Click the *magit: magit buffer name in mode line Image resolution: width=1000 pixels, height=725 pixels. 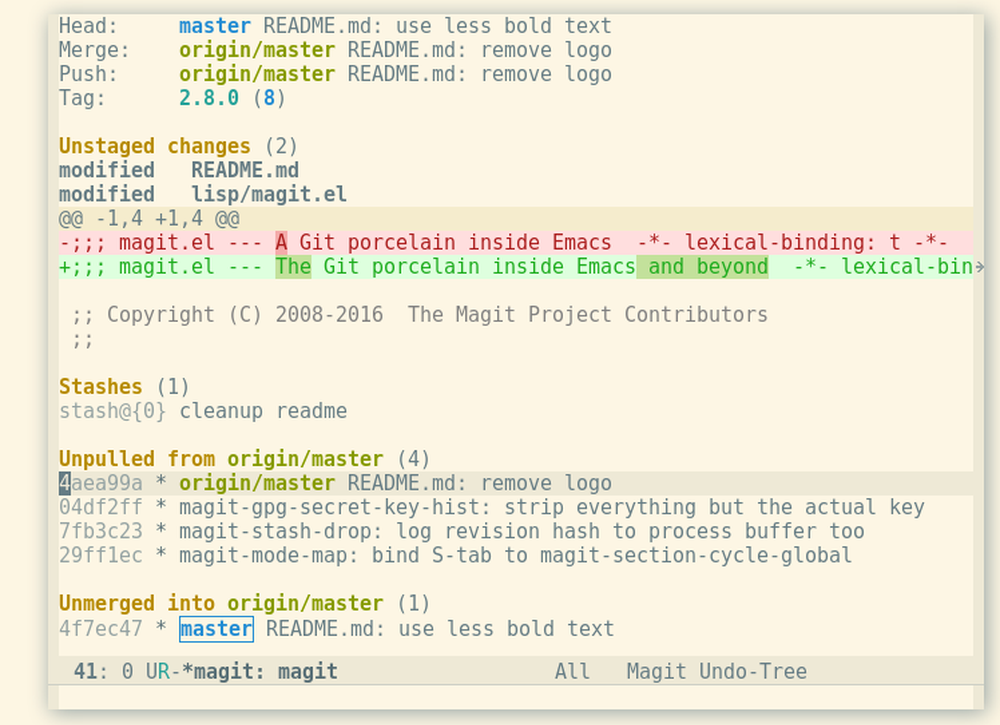pyautogui.click(x=260, y=671)
